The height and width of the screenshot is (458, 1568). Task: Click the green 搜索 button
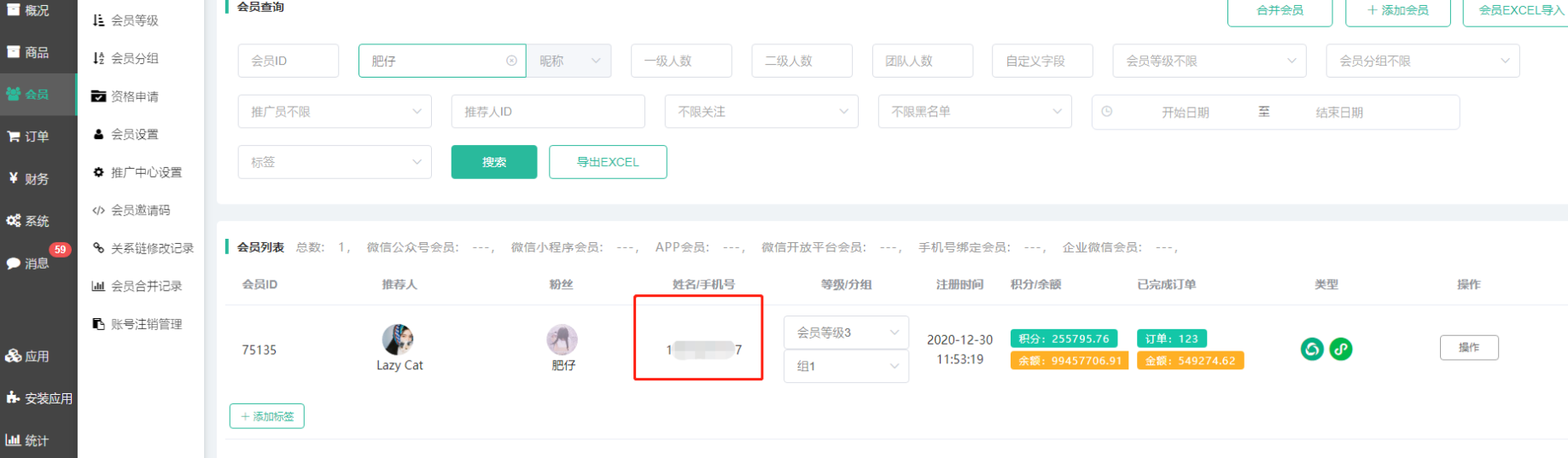[x=493, y=162]
